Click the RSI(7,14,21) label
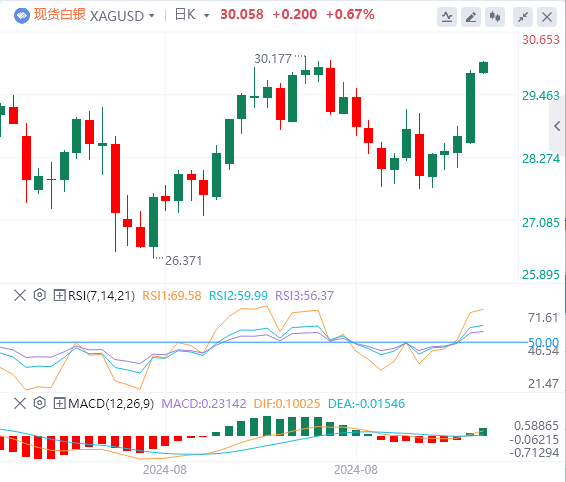 (x=101, y=296)
